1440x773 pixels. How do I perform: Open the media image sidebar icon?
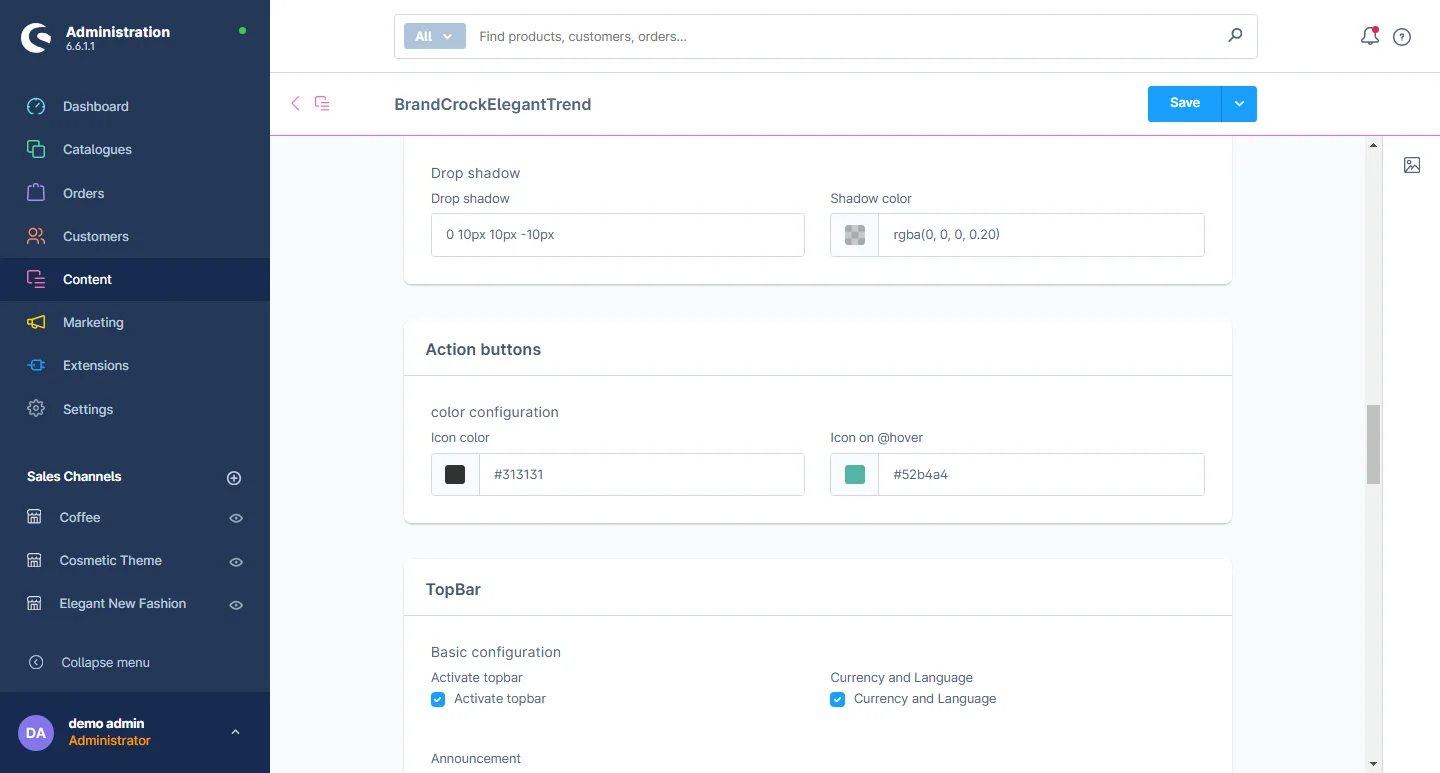1411,165
